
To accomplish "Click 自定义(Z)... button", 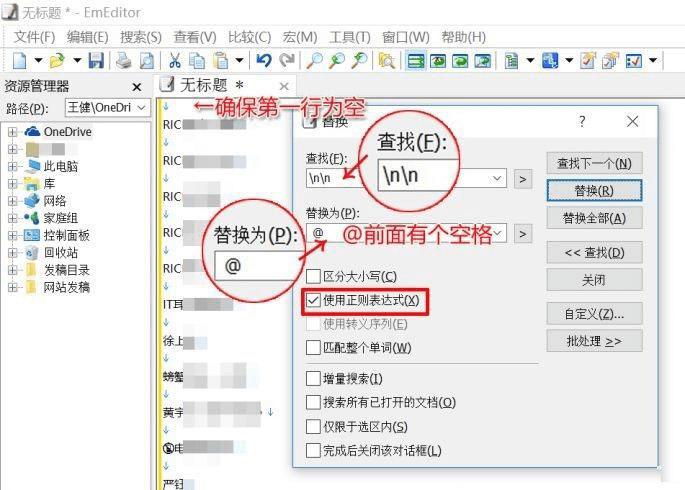I will 594,314.
